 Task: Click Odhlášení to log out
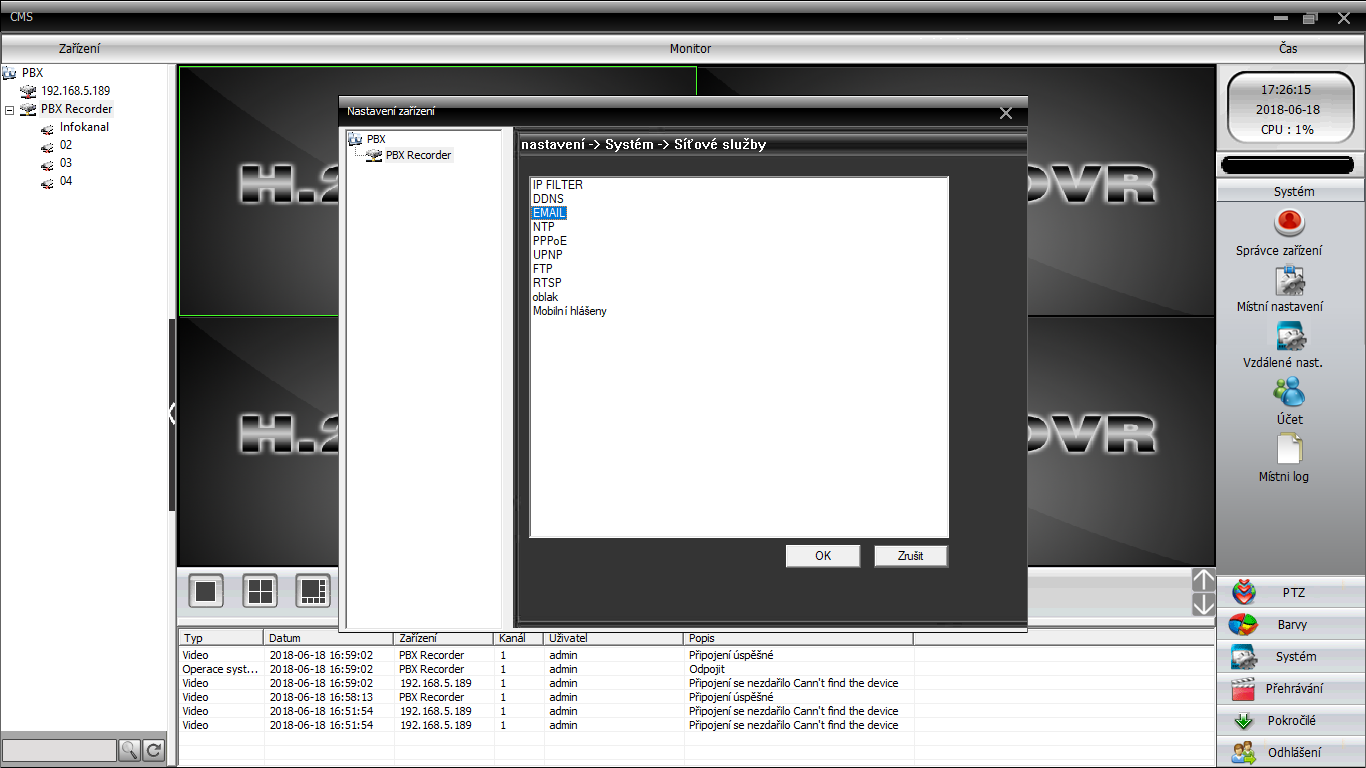pyautogui.click(x=1291, y=753)
